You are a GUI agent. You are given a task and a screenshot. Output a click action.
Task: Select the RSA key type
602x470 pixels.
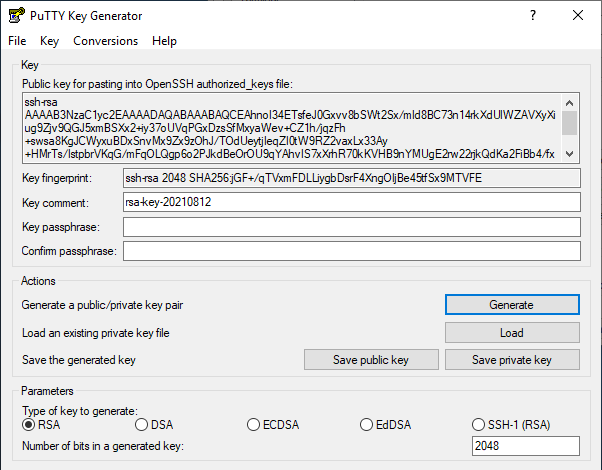coord(41,425)
